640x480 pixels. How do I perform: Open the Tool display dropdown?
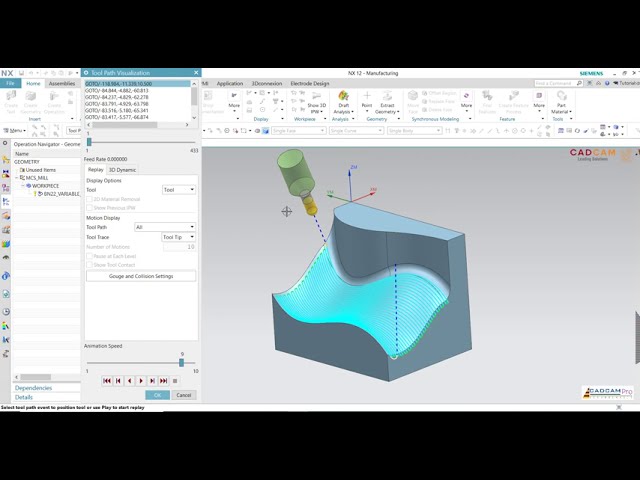tap(179, 190)
